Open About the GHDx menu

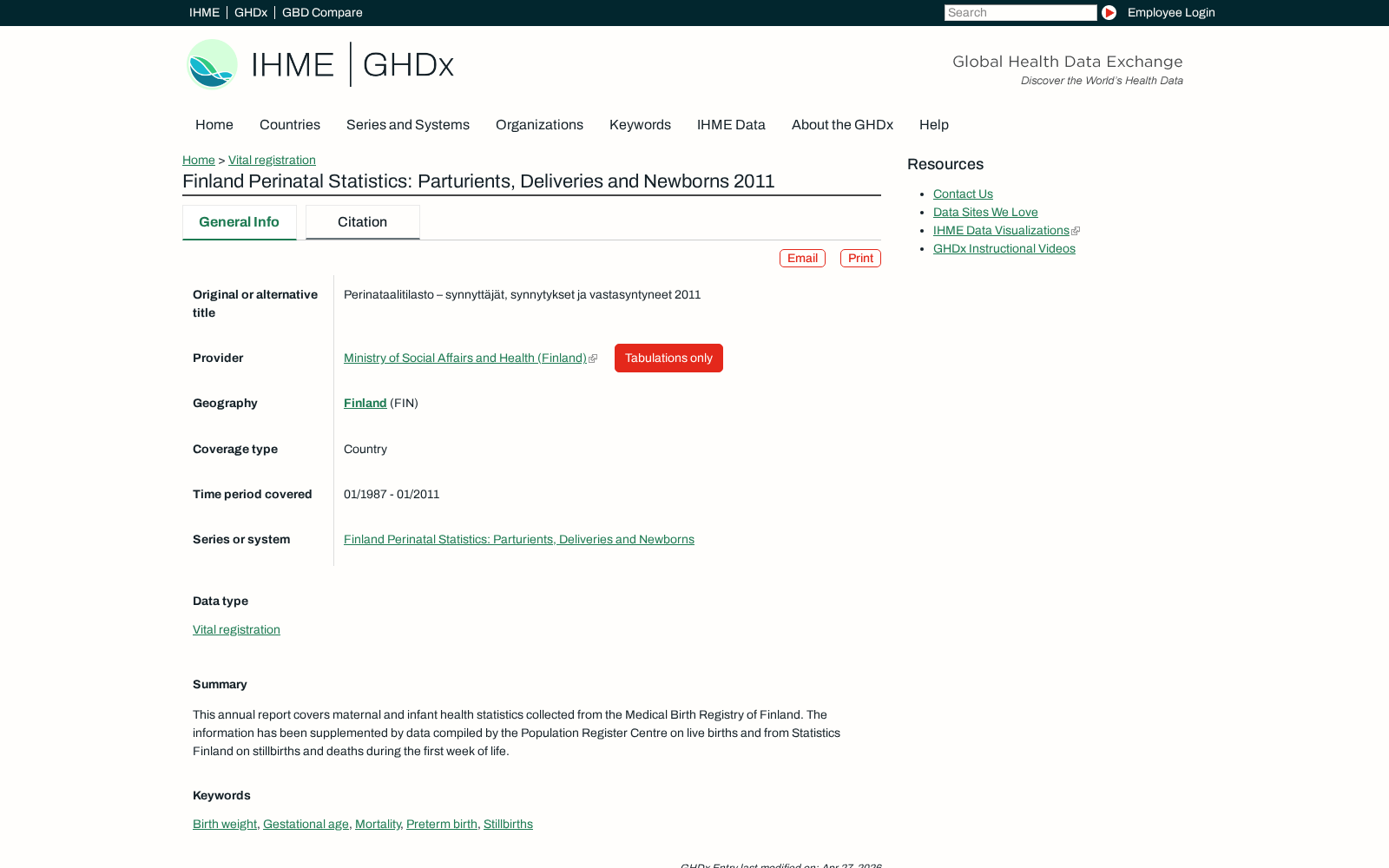pos(842,125)
